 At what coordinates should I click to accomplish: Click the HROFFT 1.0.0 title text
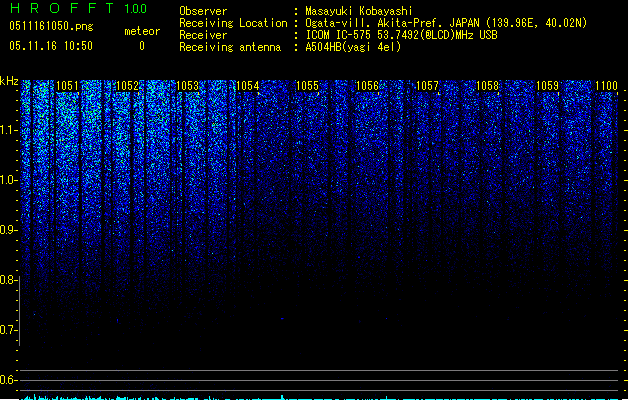(x=78, y=8)
